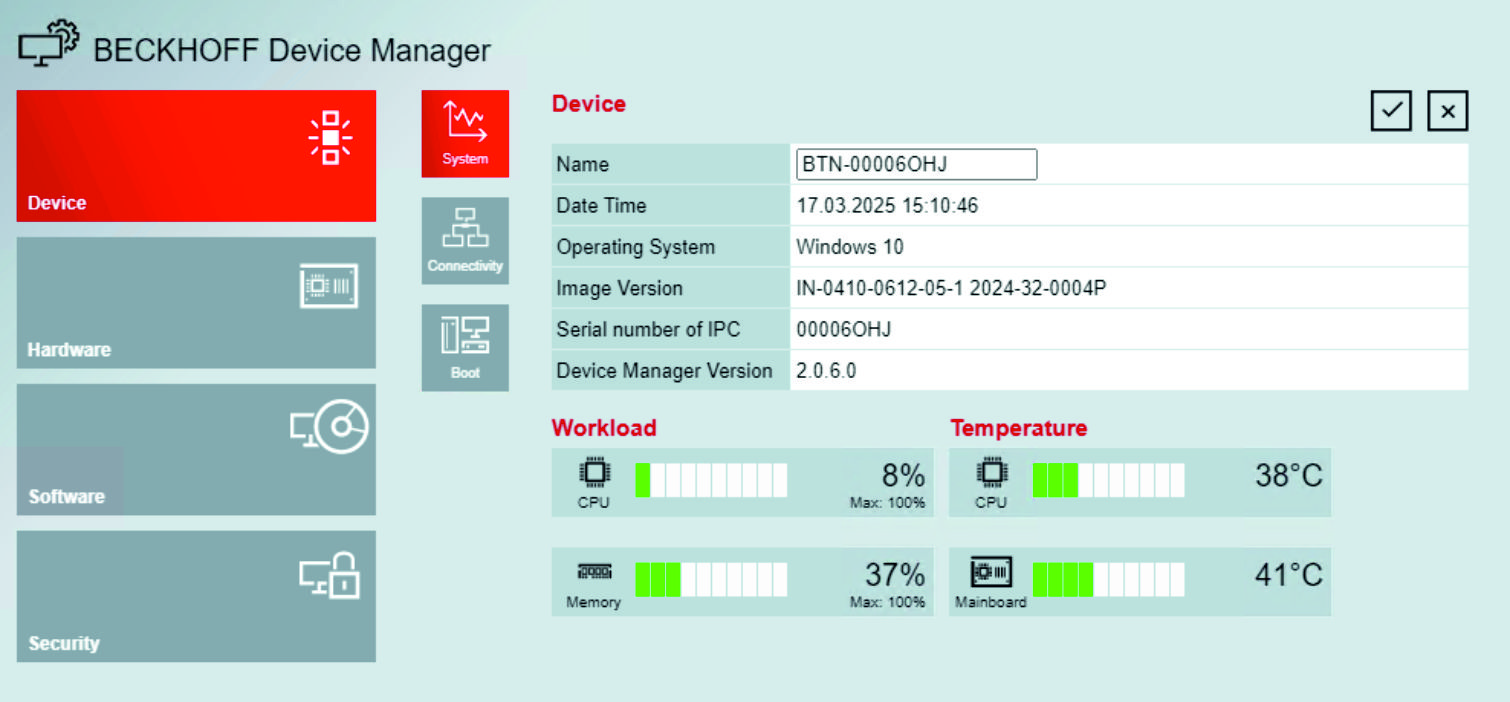Click the CPU workload icon
The image size is (1510, 702).
pyautogui.click(x=594, y=473)
